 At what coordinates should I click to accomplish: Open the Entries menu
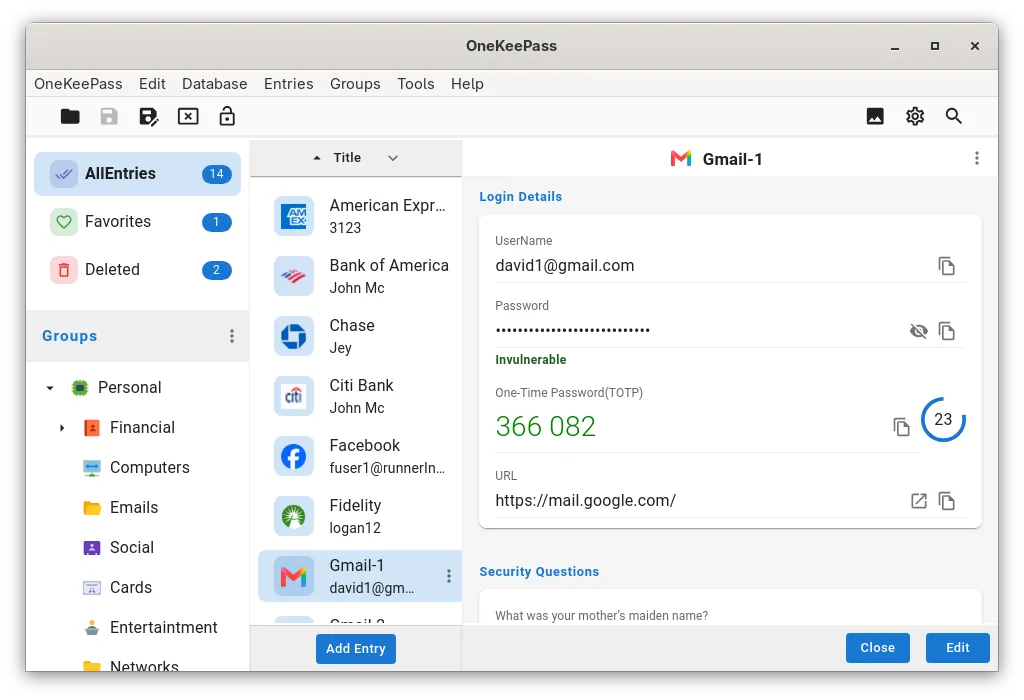[289, 84]
